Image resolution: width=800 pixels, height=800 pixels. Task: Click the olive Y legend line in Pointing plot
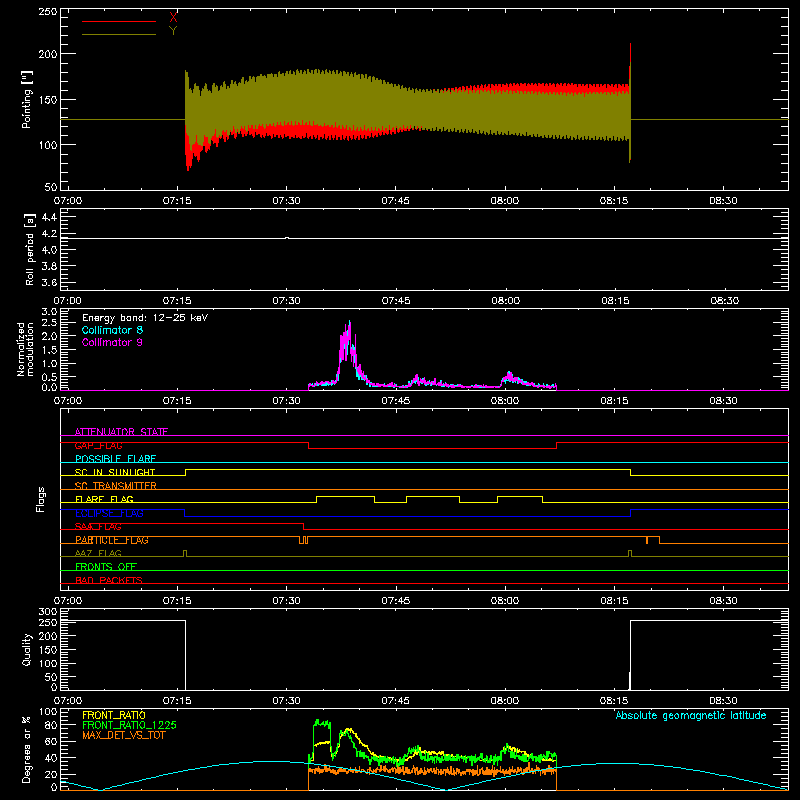pyautogui.click(x=119, y=35)
